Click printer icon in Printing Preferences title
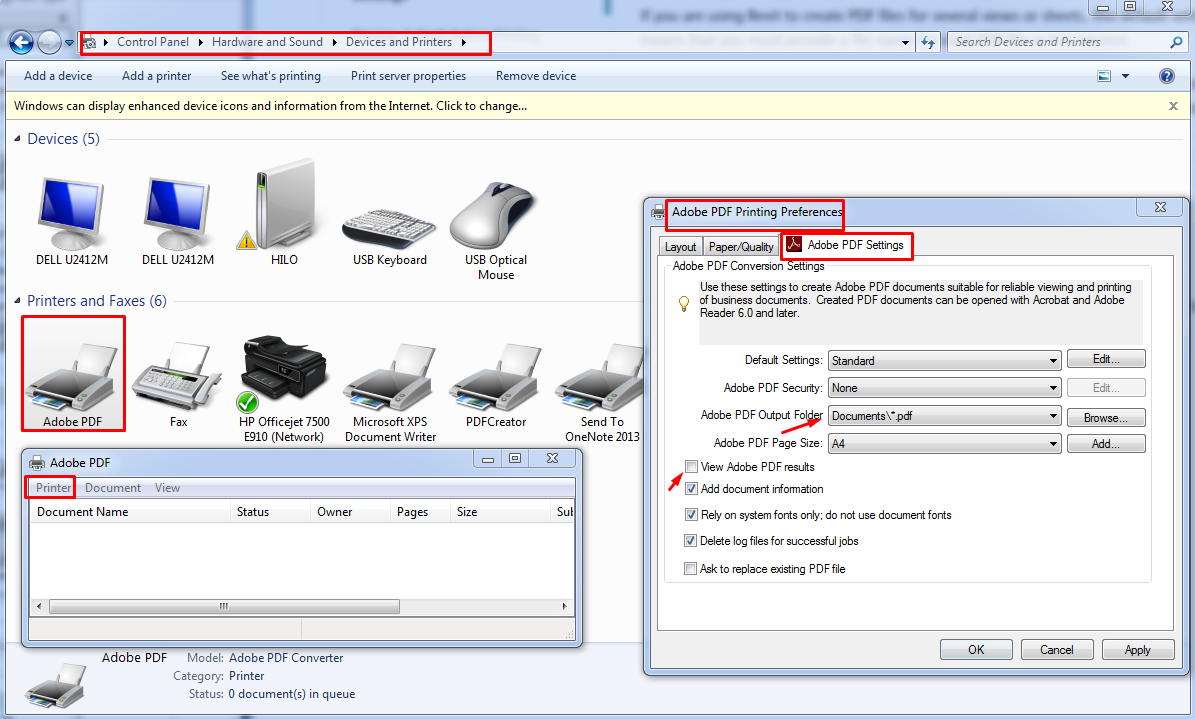Viewport: 1195px width, 719px height. [x=658, y=212]
